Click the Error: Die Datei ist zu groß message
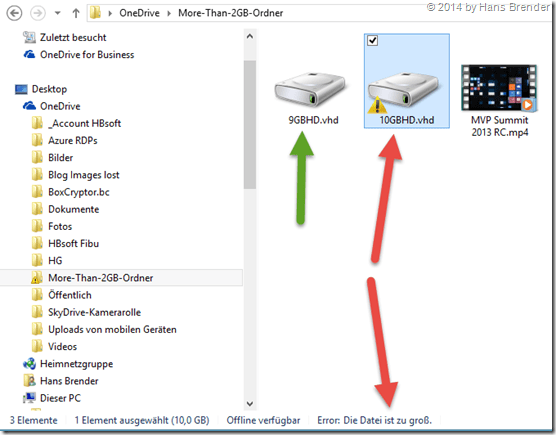The image size is (556, 435). [x=374, y=420]
